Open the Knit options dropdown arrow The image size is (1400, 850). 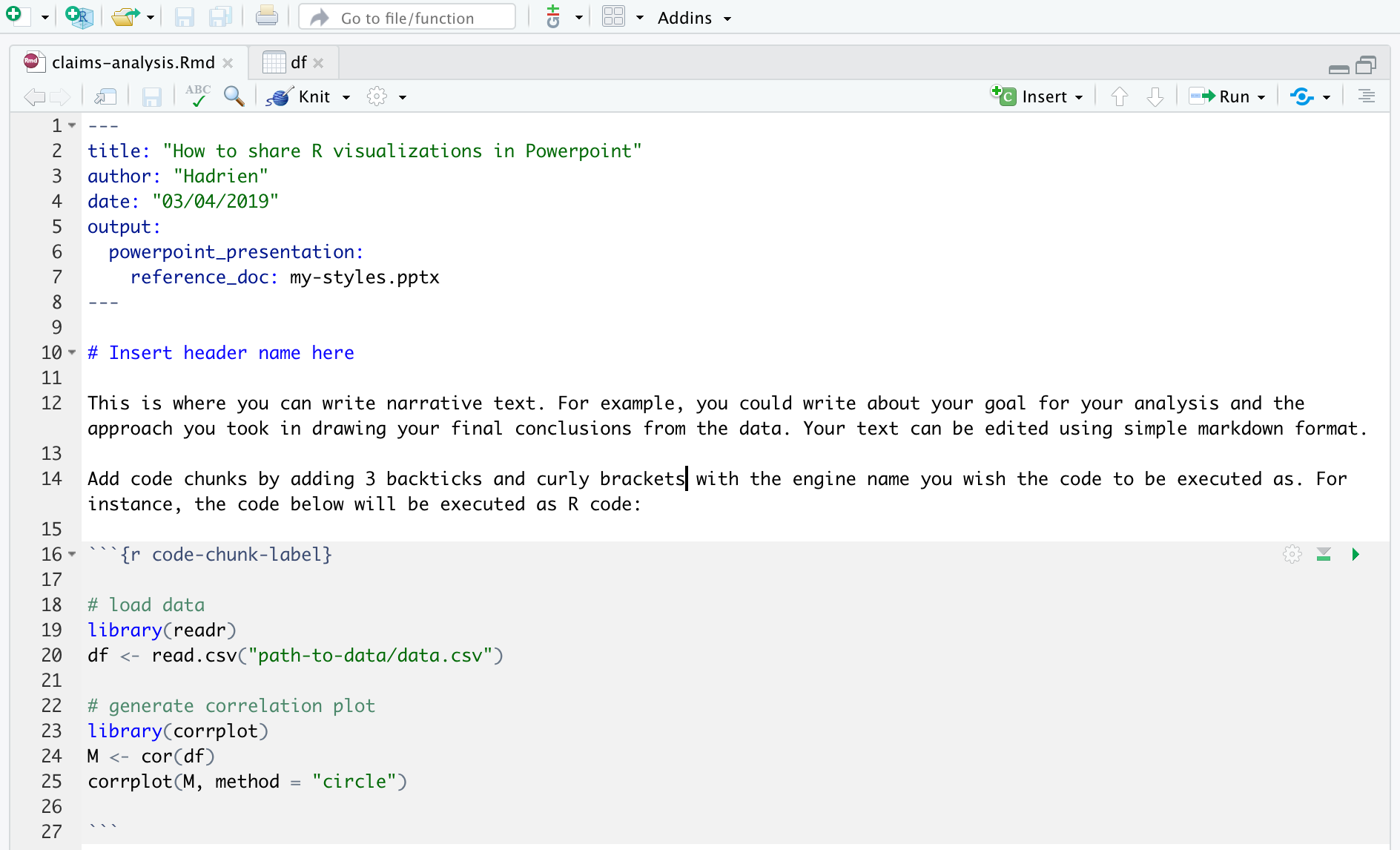[346, 97]
